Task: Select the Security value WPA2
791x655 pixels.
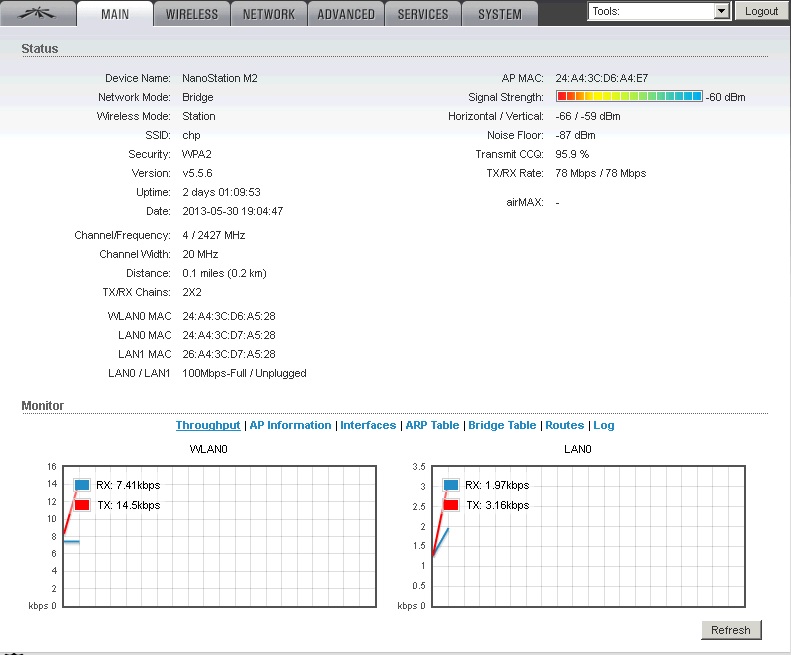Action: pos(197,154)
